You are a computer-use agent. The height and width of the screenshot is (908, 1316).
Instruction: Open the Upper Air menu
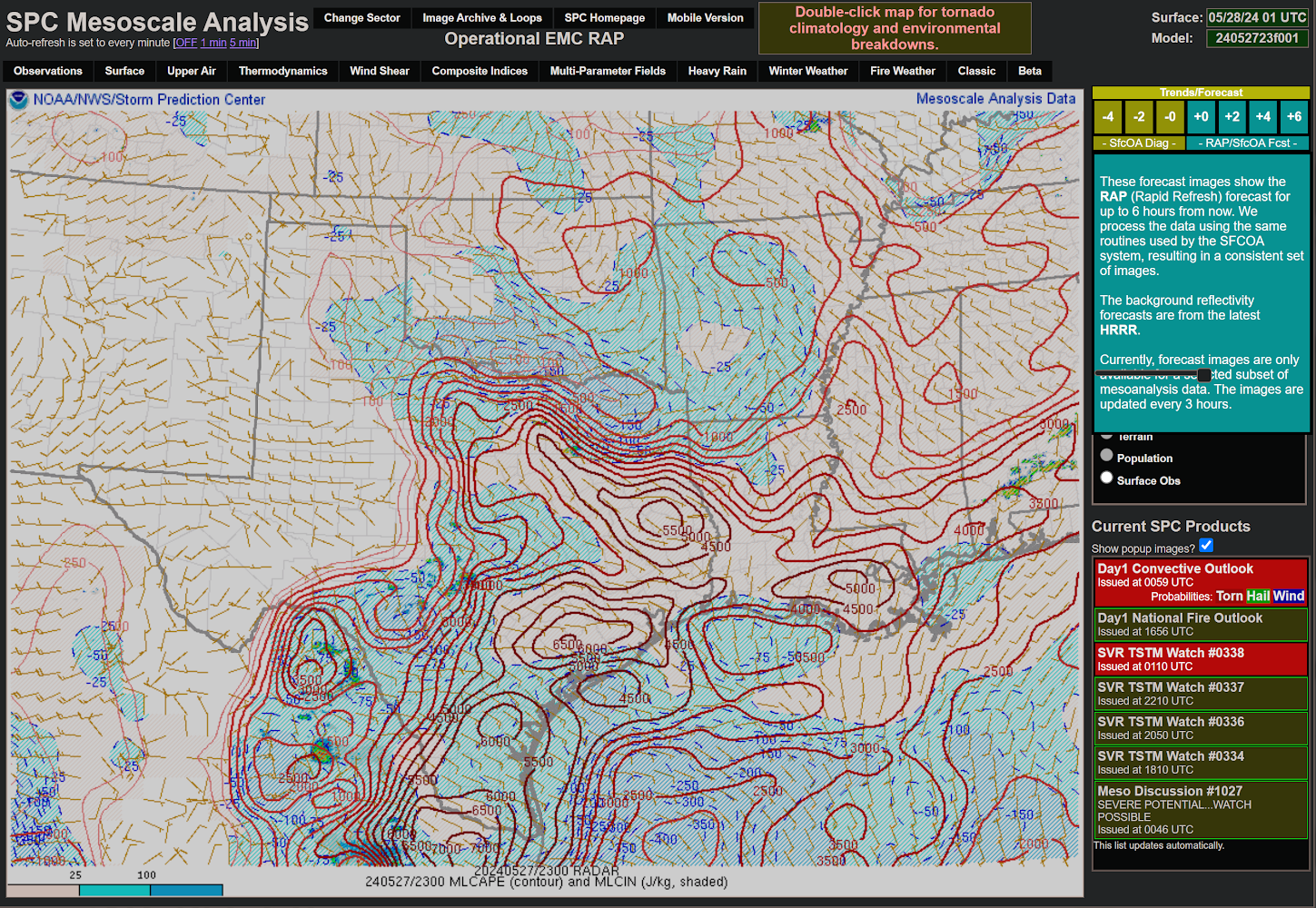coord(191,71)
